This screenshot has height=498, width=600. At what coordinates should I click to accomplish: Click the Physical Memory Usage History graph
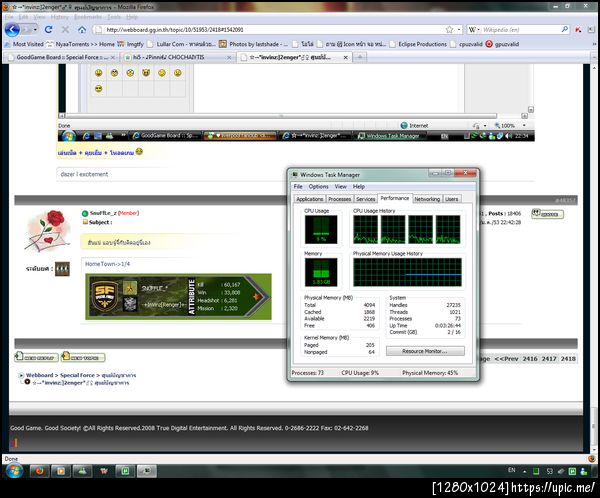408,272
